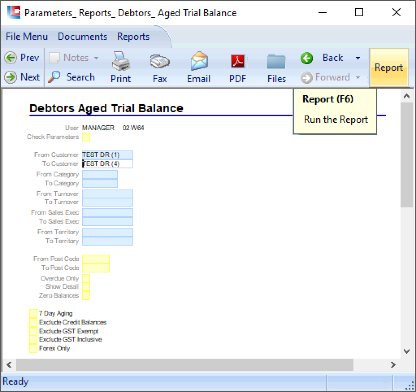Click the To Turnover field

pos(107,202)
